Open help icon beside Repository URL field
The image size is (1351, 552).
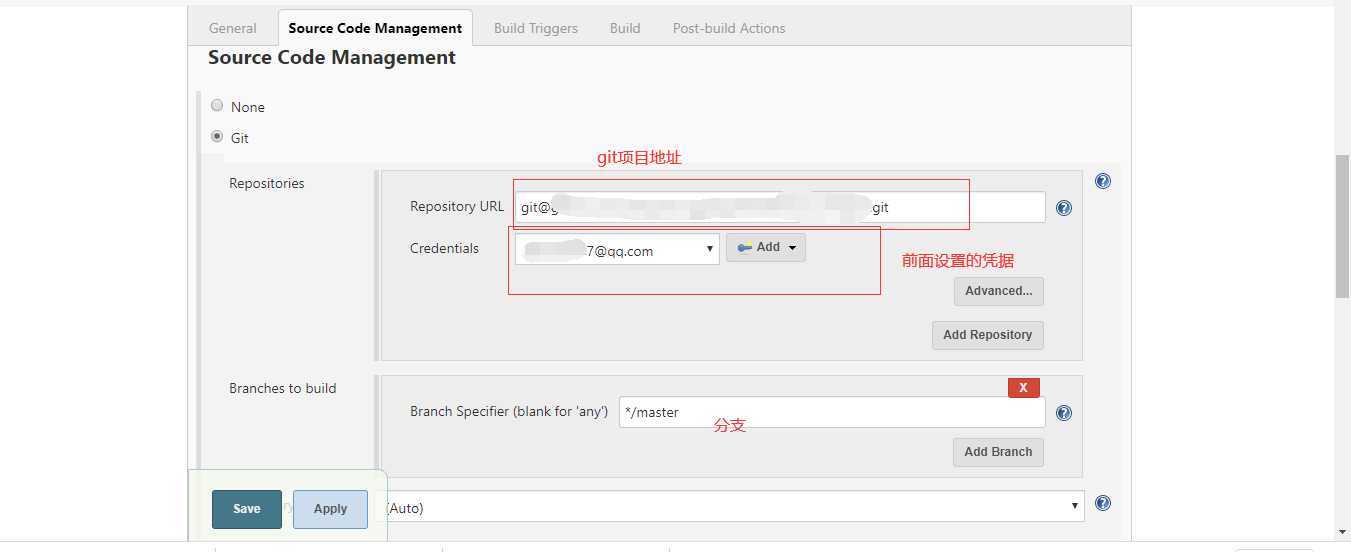pyautogui.click(x=1064, y=208)
